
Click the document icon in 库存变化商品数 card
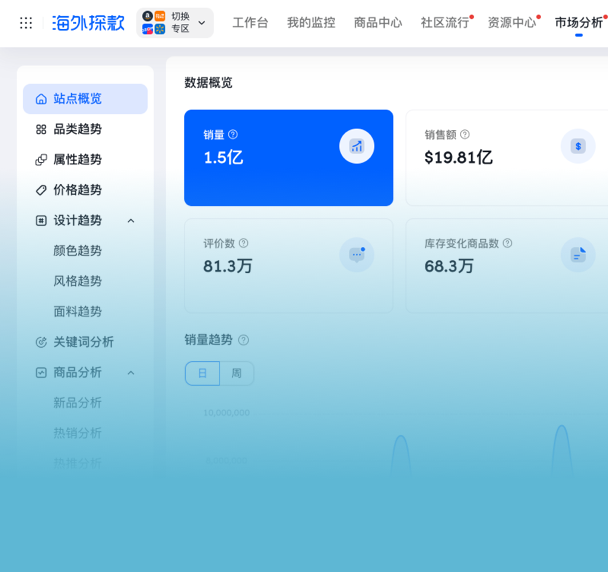[x=578, y=255]
